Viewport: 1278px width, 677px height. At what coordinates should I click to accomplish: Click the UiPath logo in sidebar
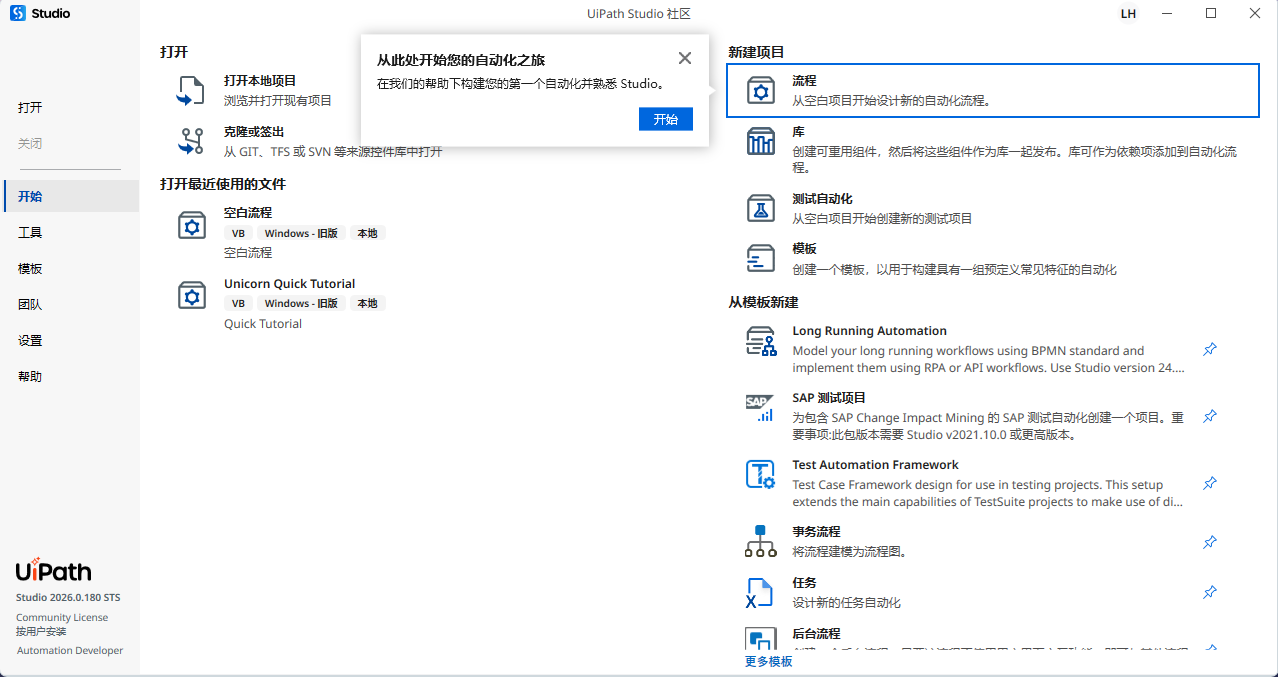(x=54, y=571)
